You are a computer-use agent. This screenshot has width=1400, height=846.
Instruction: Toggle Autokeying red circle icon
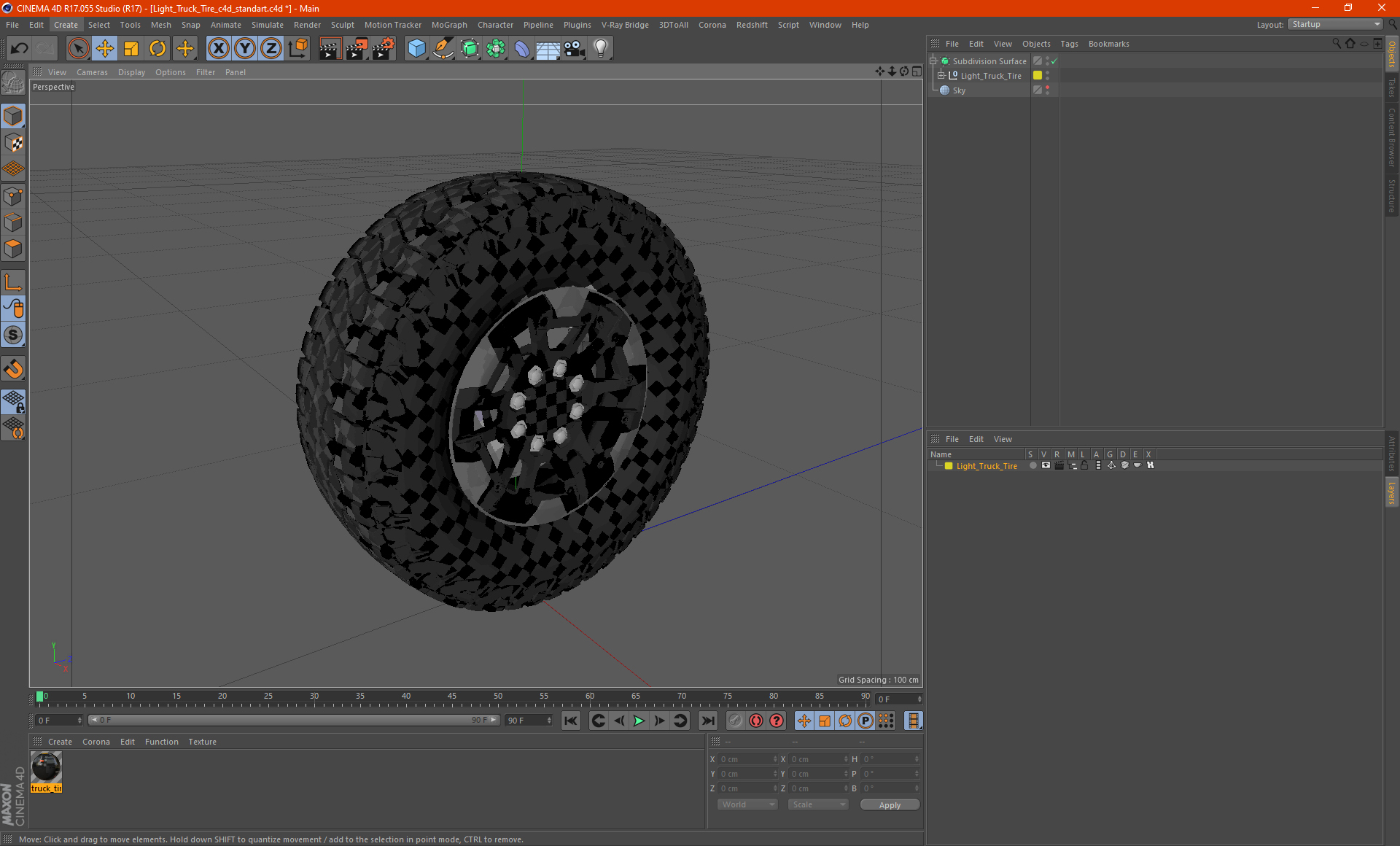[x=756, y=721]
